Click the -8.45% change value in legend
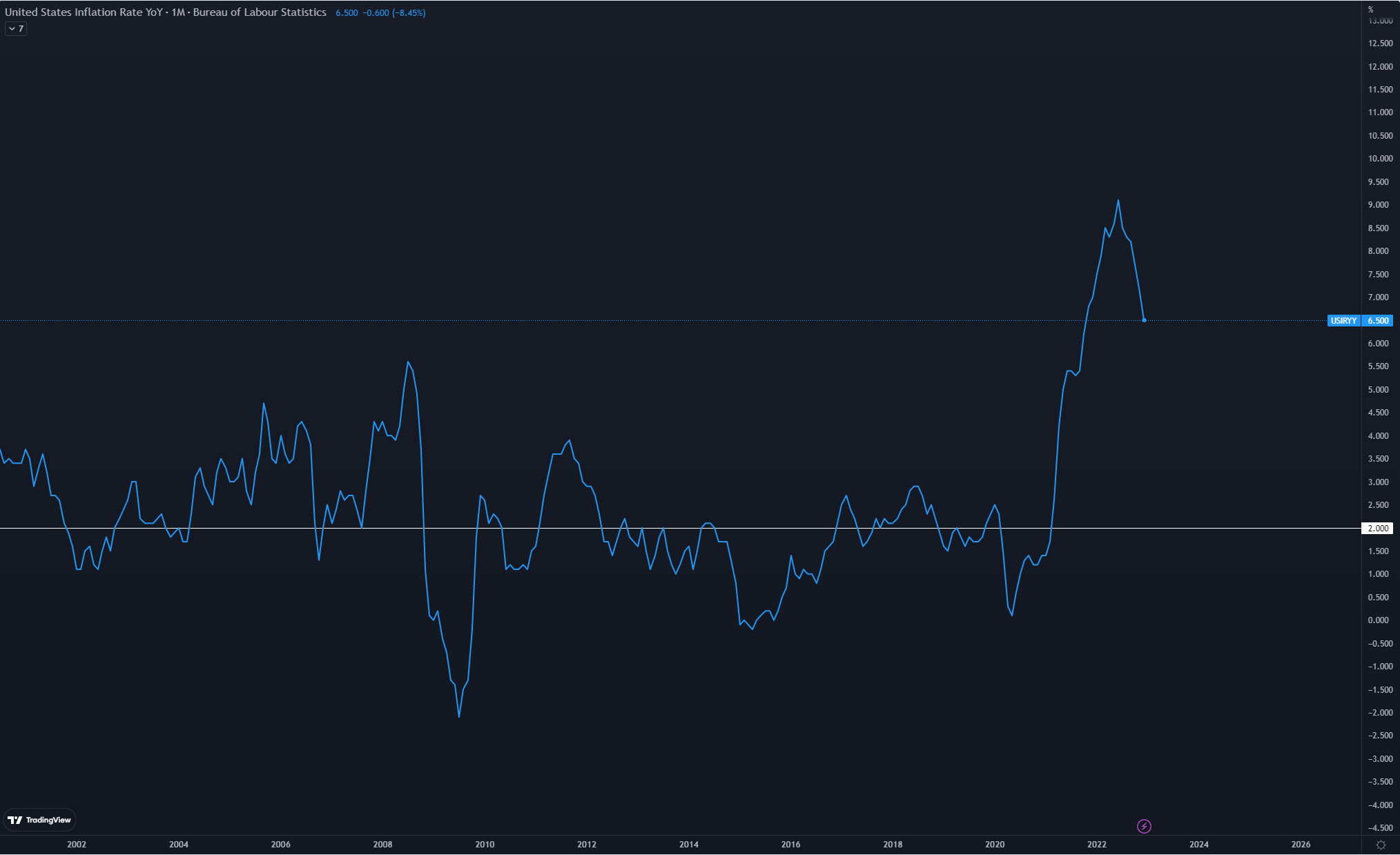1400x855 pixels. tap(409, 13)
